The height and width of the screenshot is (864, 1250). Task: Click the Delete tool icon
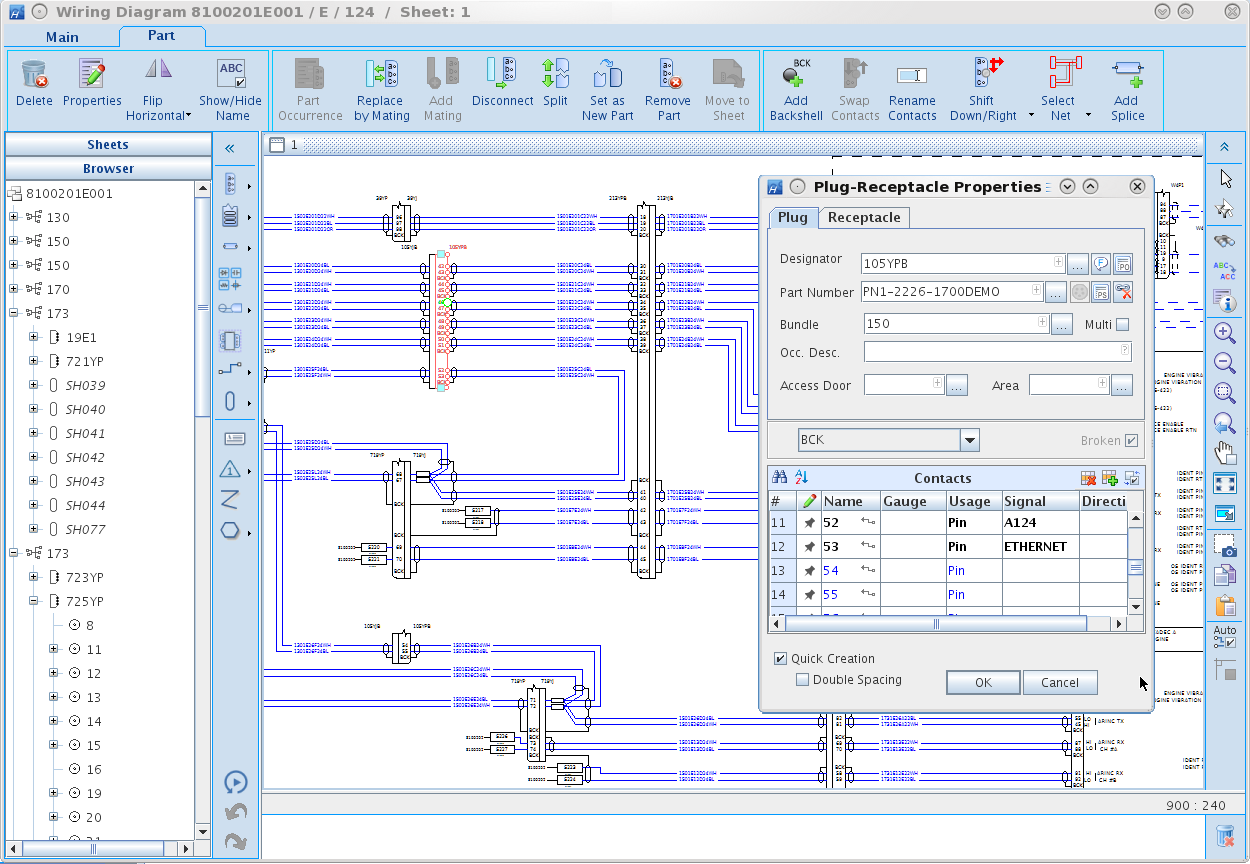coord(34,74)
